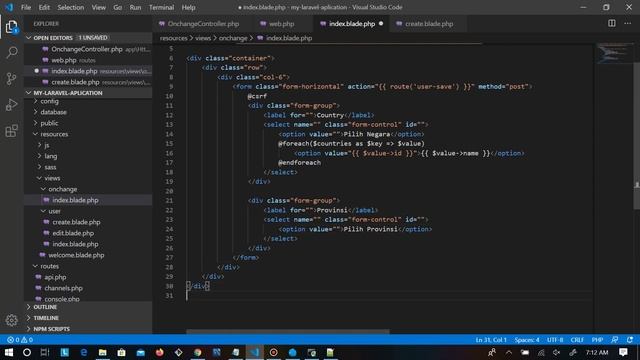Open the Search view in activity bar

click(11, 52)
